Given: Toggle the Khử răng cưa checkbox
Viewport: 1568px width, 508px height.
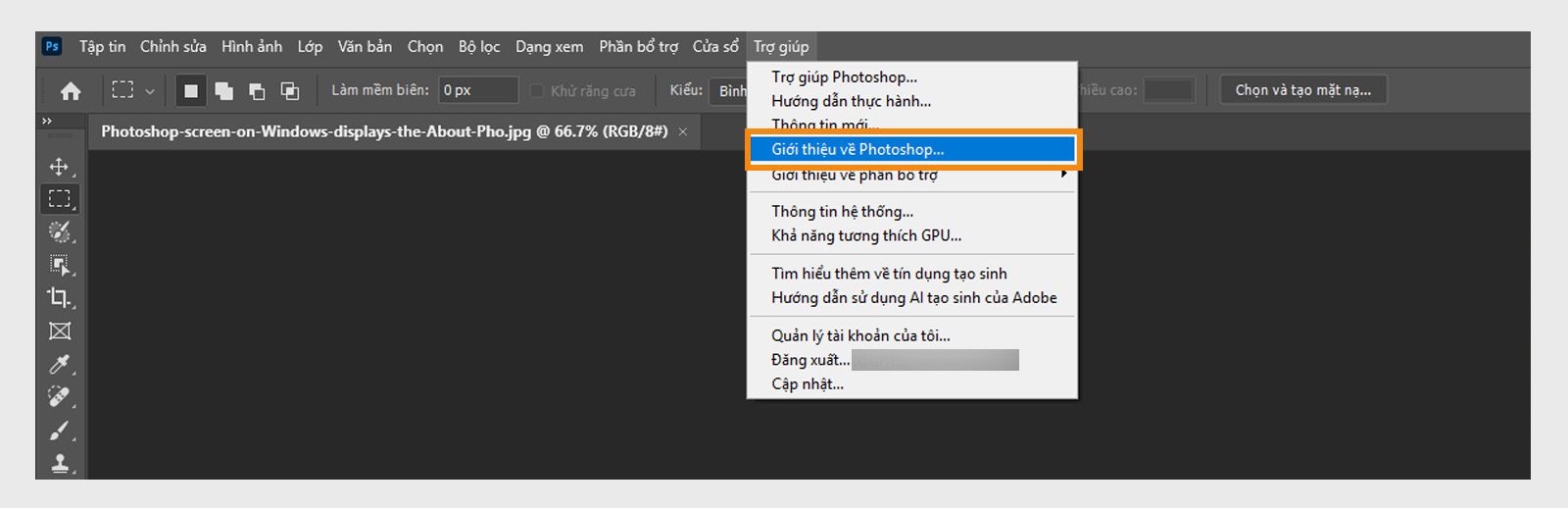Looking at the screenshot, I should [x=536, y=91].
